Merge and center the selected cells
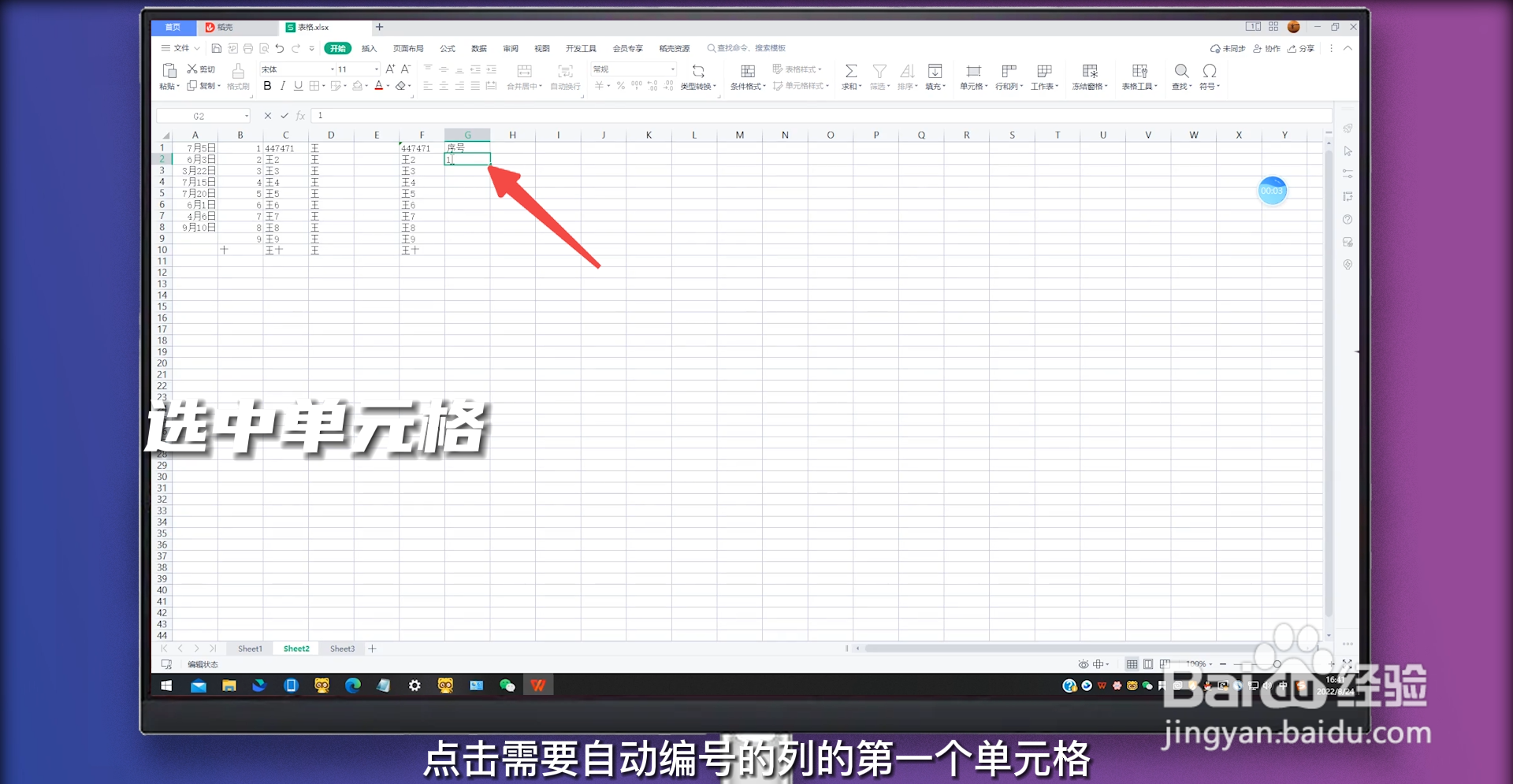1513x784 pixels. [523, 78]
